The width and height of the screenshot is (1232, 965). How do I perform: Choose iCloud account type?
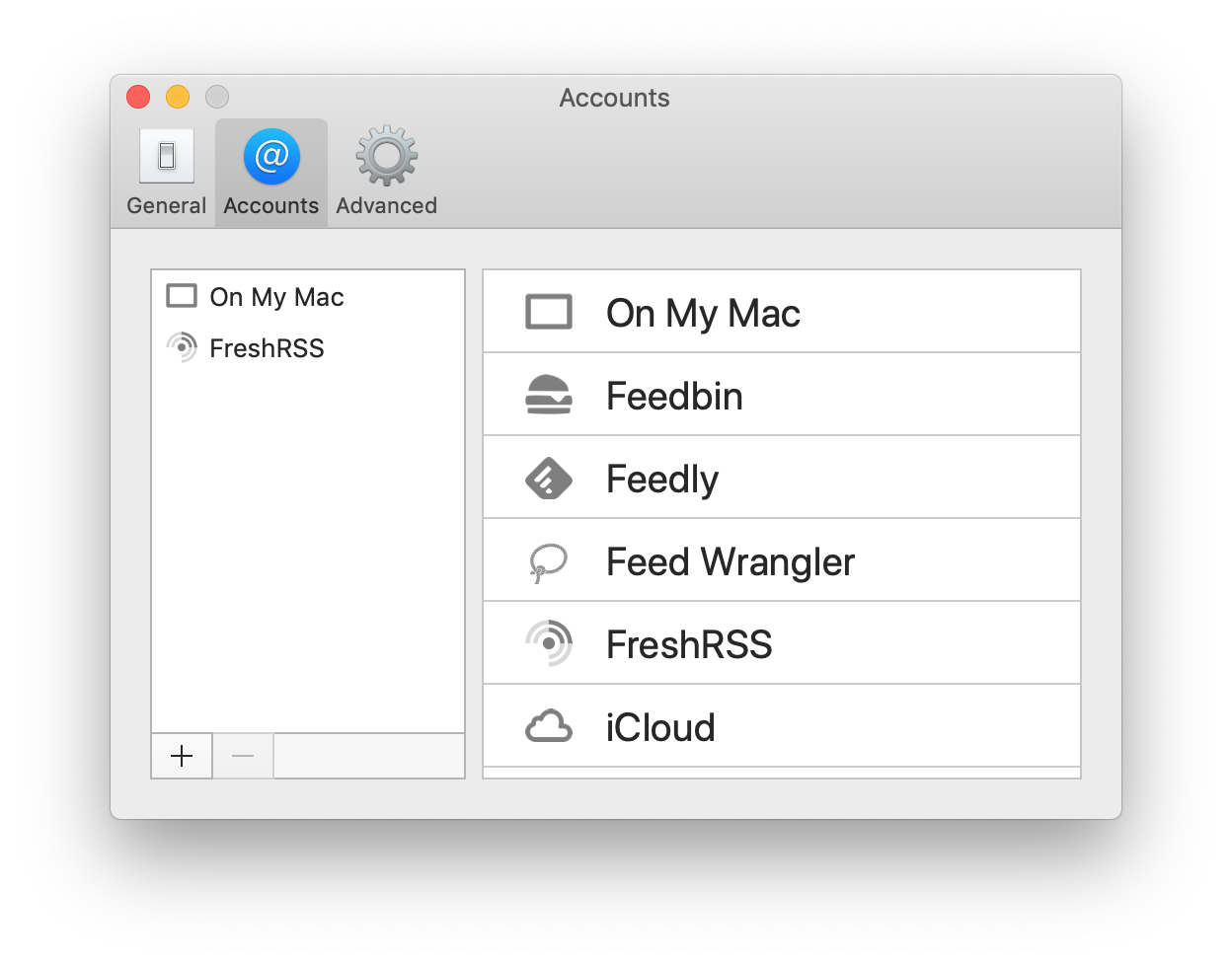(x=782, y=727)
